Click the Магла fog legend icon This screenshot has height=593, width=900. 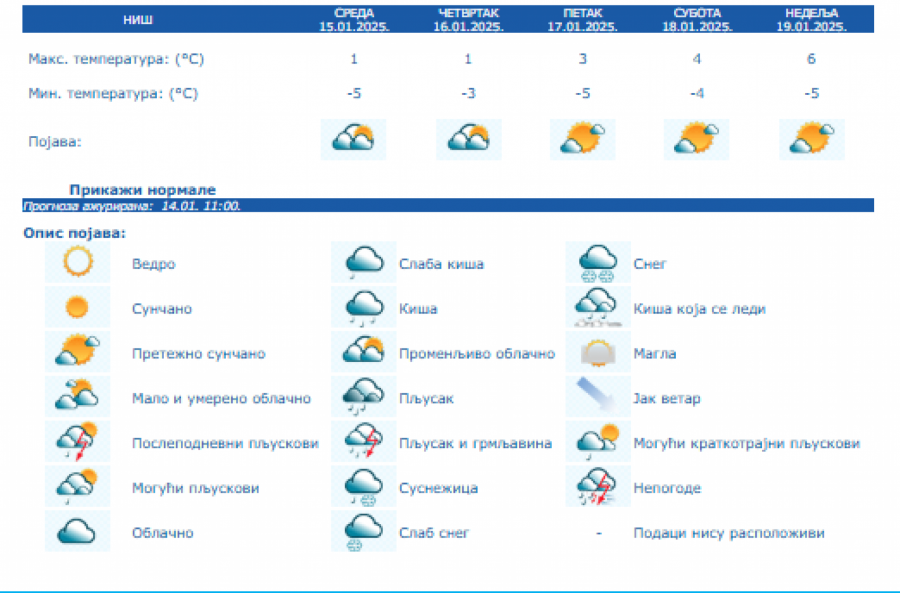point(598,353)
